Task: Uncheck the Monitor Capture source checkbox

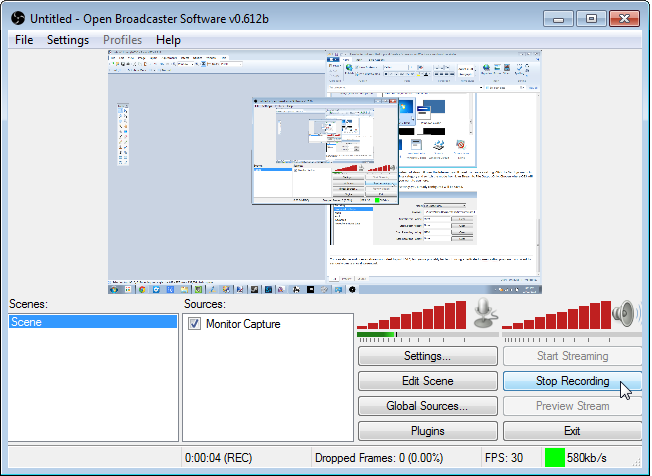Action: pyautogui.click(x=194, y=323)
